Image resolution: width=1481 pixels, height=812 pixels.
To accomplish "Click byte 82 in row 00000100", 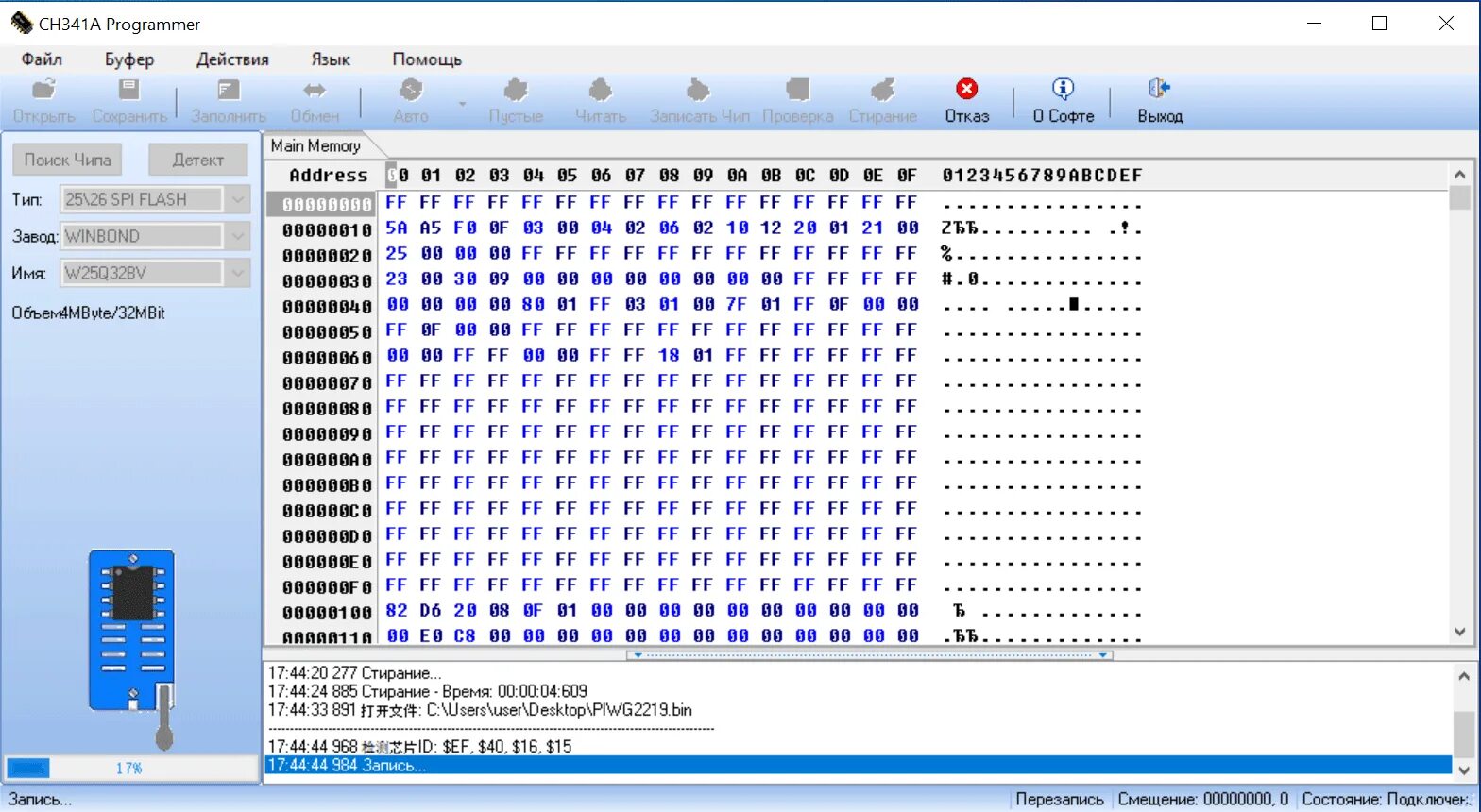I will pyautogui.click(x=397, y=610).
